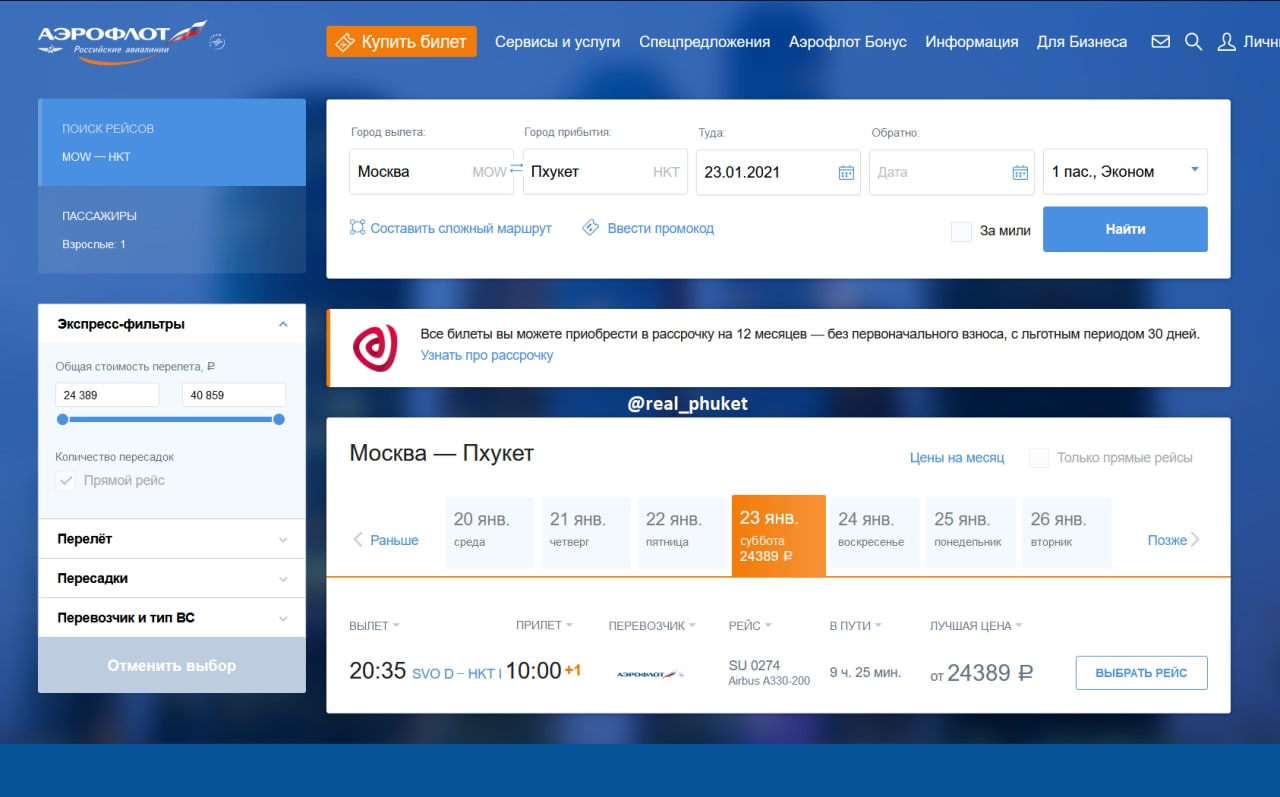This screenshot has height=797, width=1280.
Task: Open 'Составить сложный маршрут' link
Action: [x=461, y=228]
